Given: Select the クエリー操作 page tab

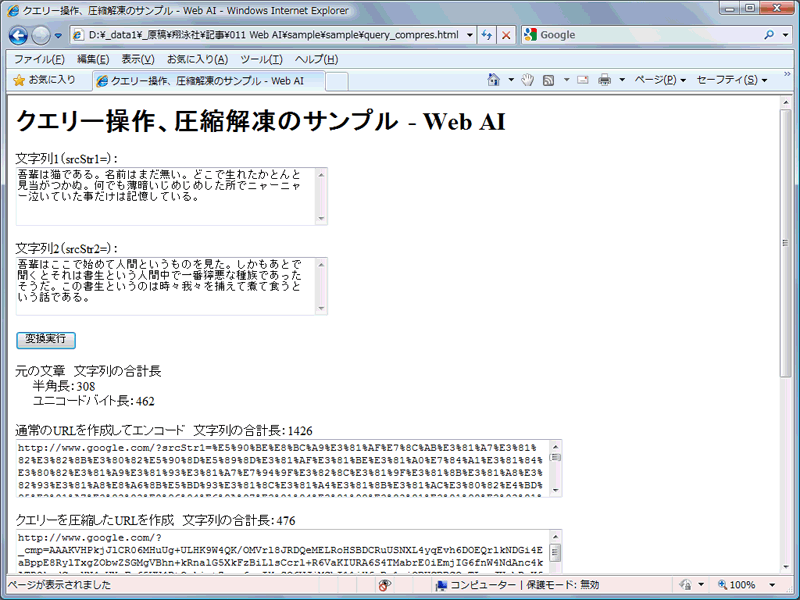Looking at the screenshot, I should point(208,81).
